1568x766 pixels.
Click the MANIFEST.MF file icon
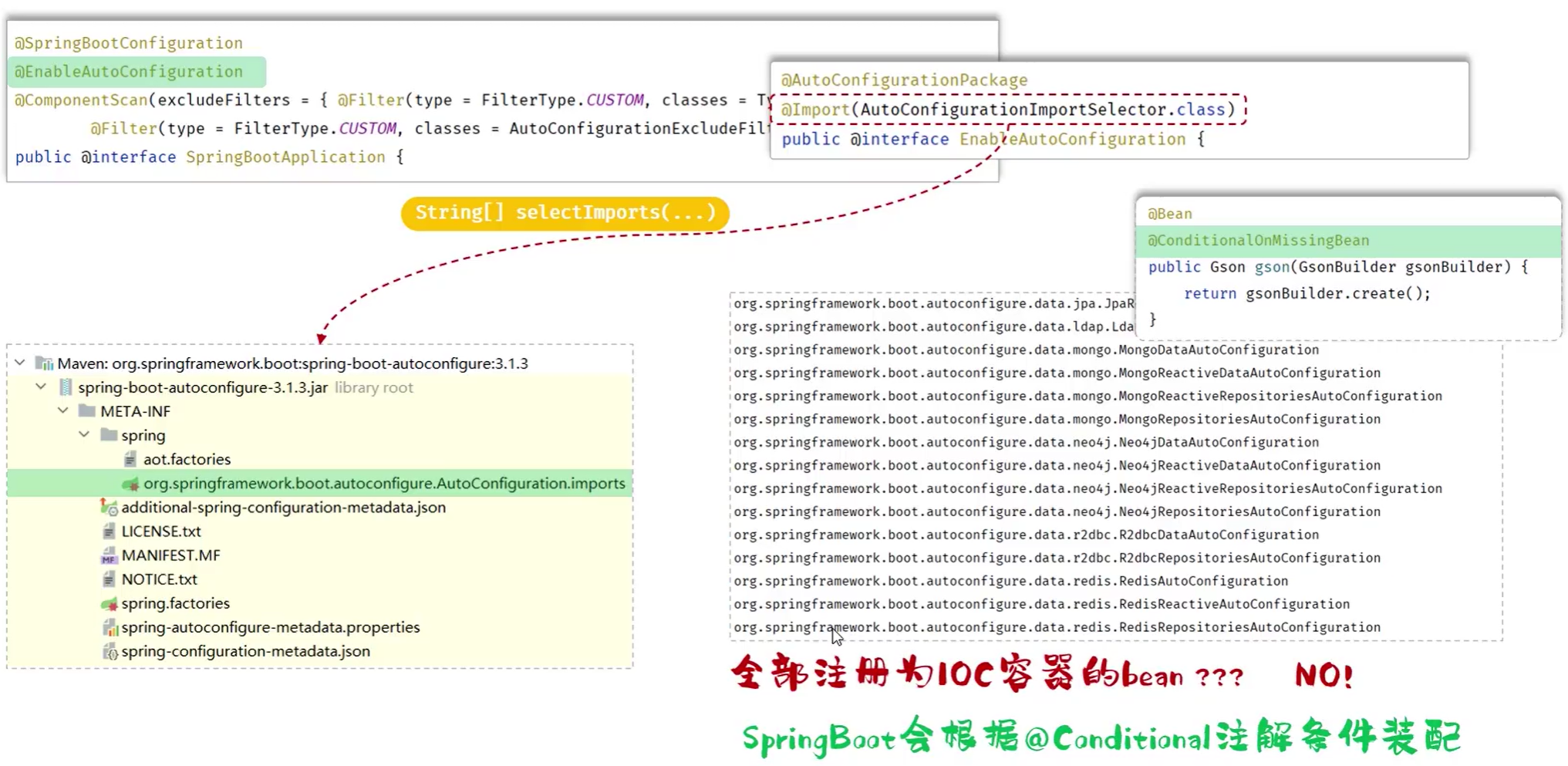(x=109, y=555)
